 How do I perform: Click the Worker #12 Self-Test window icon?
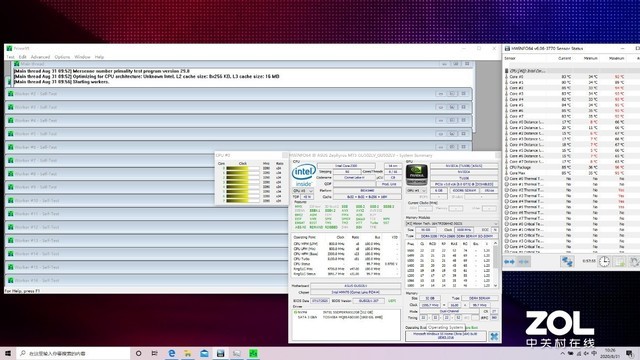[x=11, y=227]
